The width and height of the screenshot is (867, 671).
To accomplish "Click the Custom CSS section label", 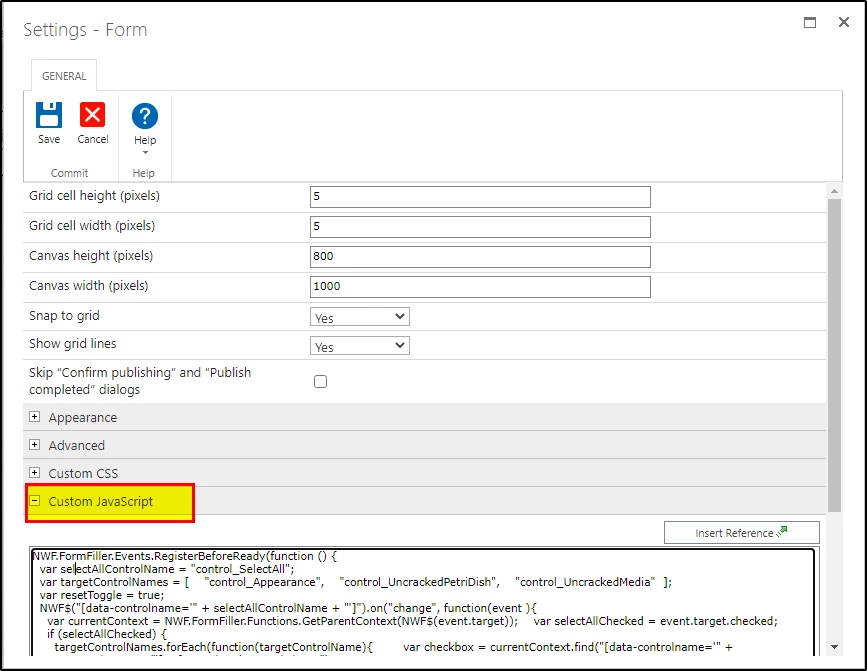I will pos(83,474).
